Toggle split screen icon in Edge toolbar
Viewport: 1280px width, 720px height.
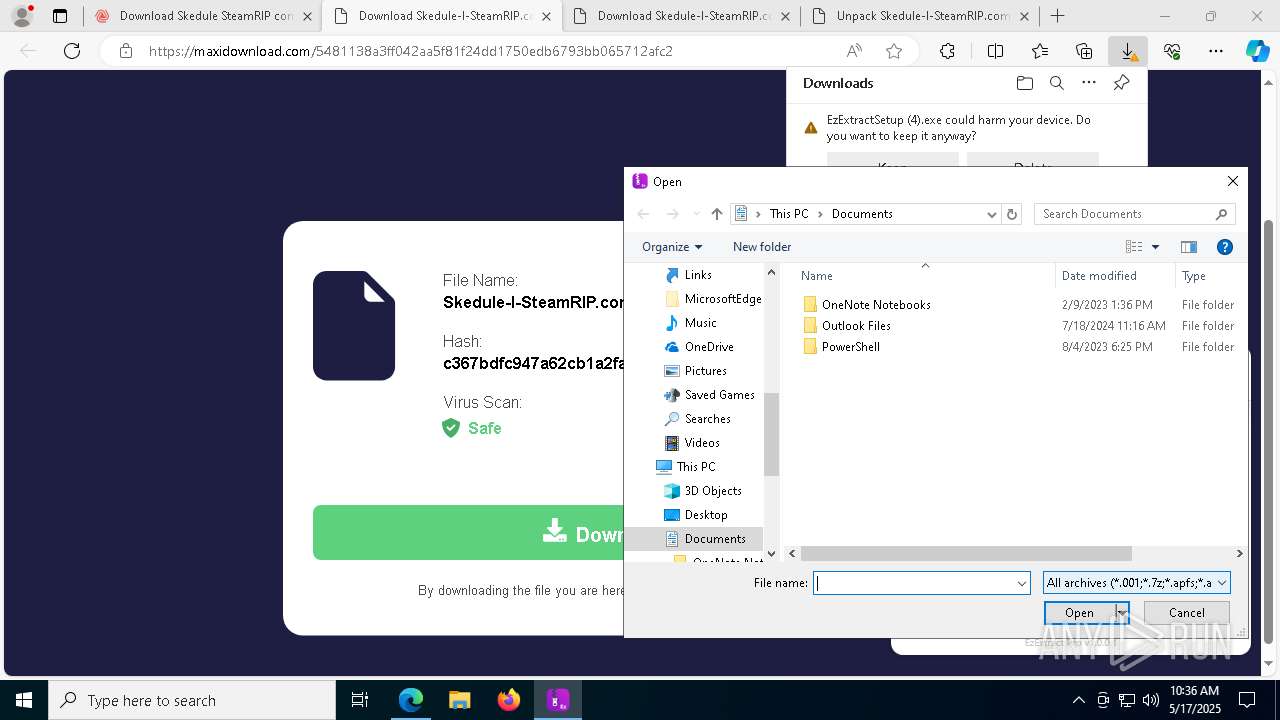point(995,51)
